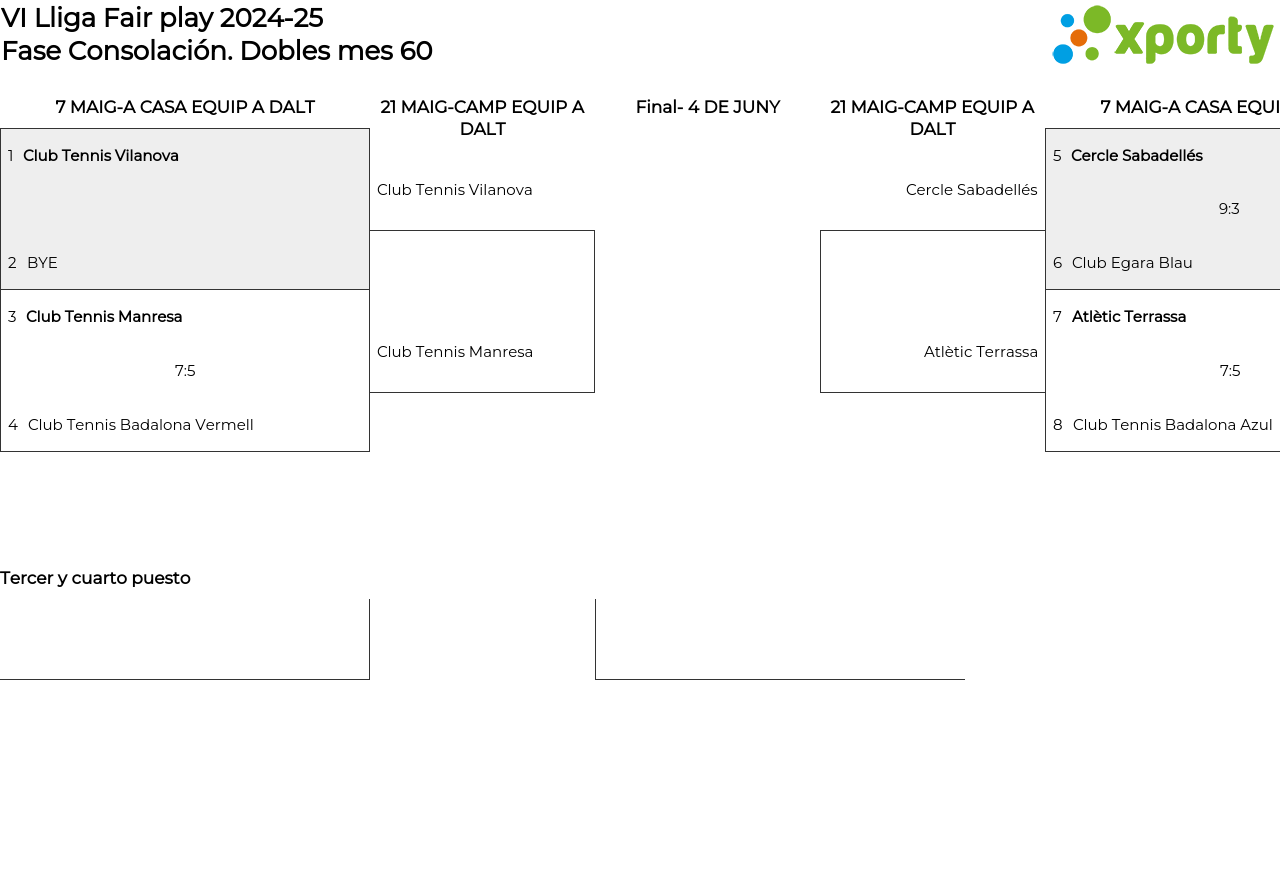Image resolution: width=1280 pixels, height=877 pixels.
Task: Select Club Tennis Badalona Vermell team
Action: coord(140,425)
